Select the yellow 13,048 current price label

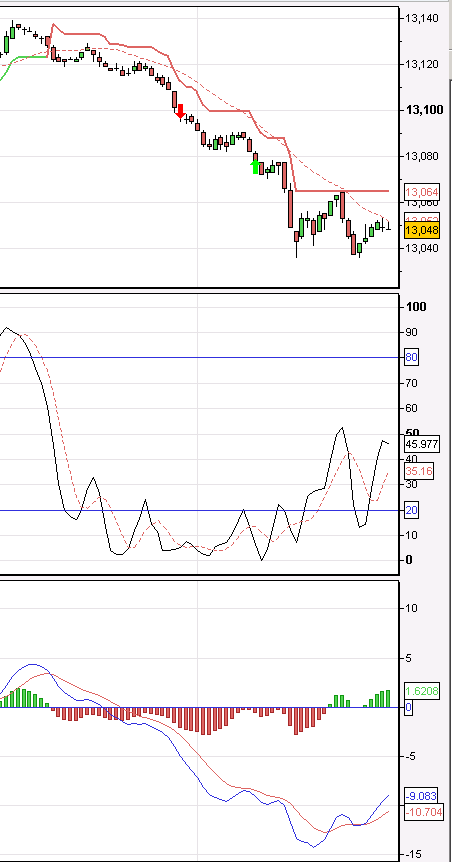pos(422,230)
